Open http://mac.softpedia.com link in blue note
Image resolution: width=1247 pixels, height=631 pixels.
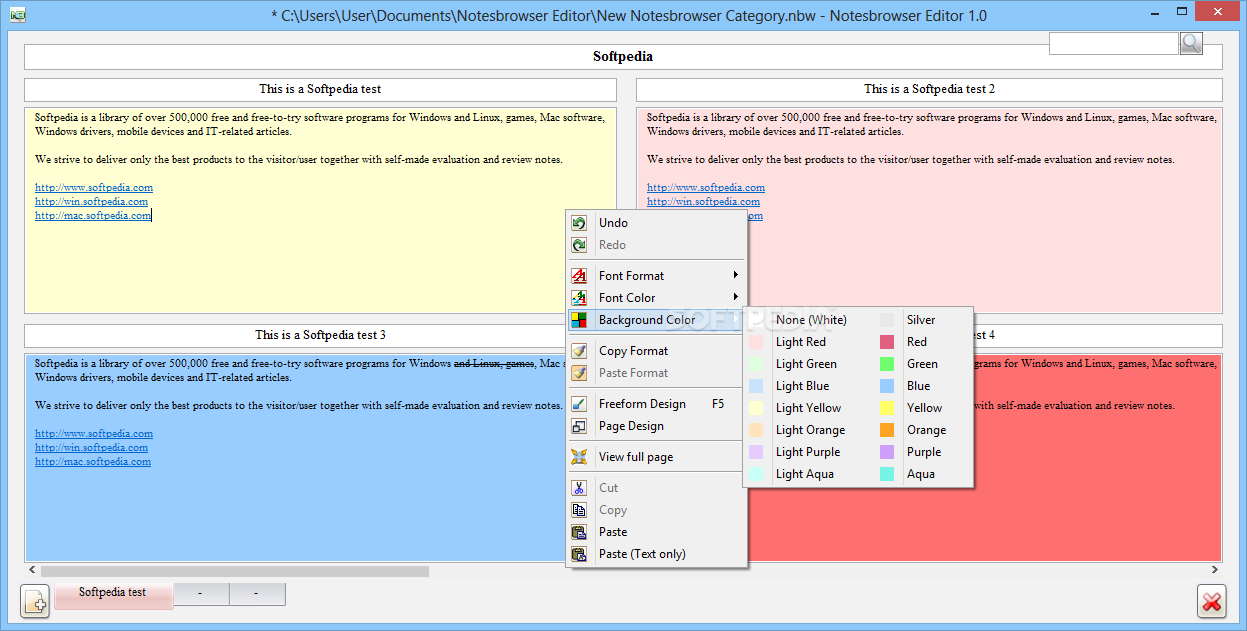pyautogui.click(x=93, y=461)
